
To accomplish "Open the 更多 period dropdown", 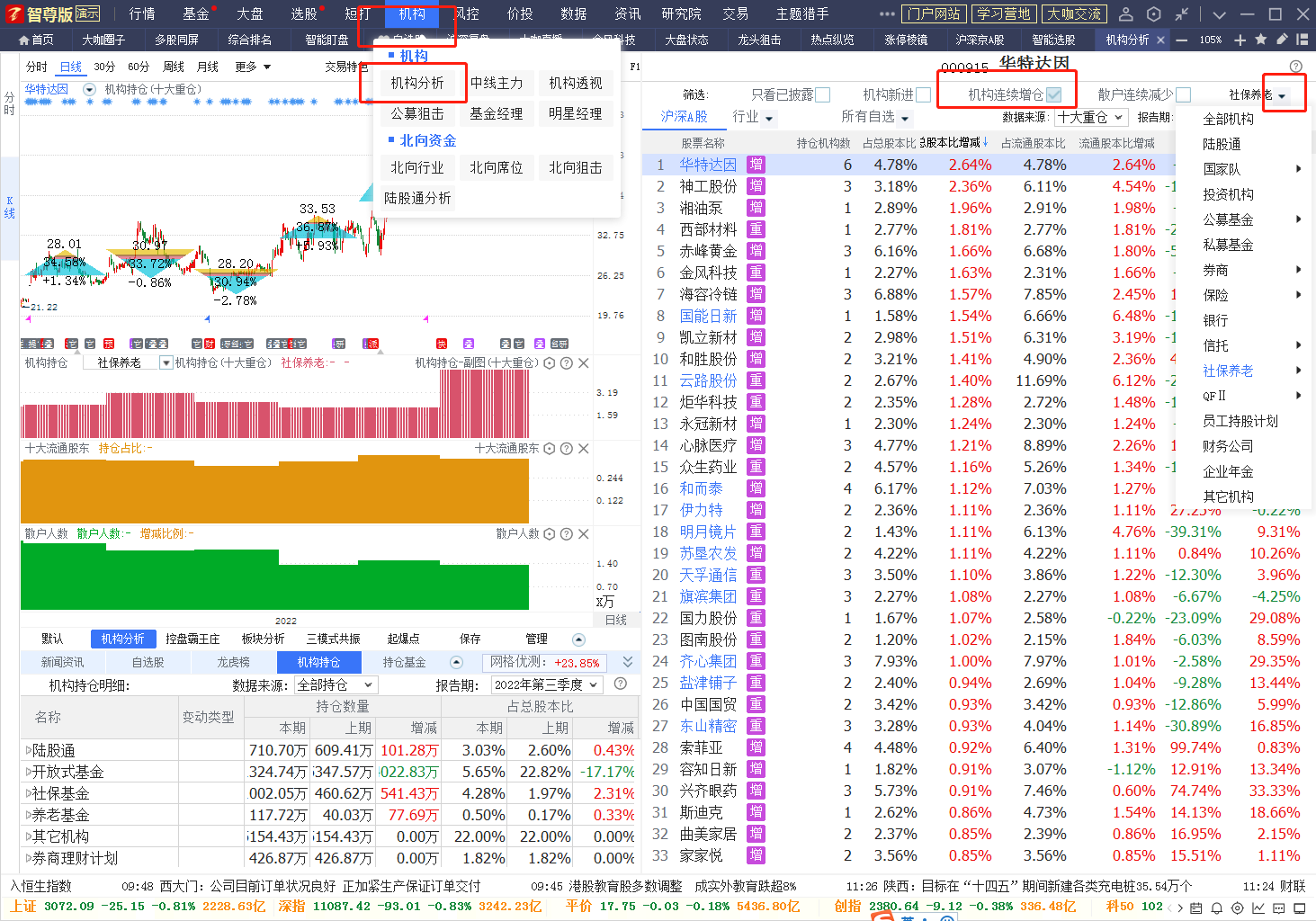I will point(253,67).
